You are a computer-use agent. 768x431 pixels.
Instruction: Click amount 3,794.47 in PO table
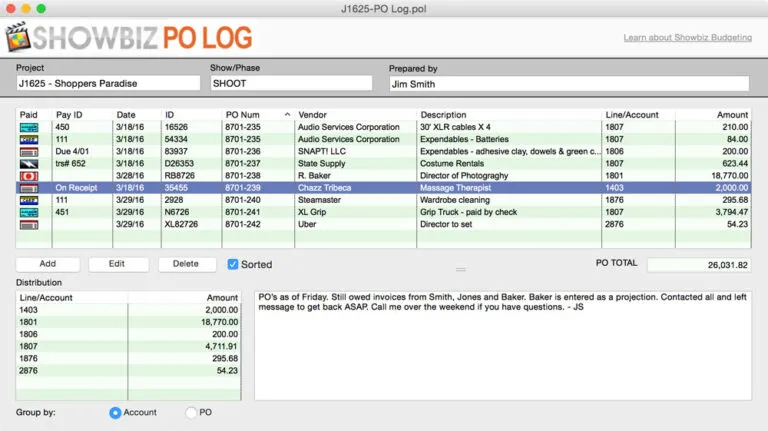click(731, 213)
